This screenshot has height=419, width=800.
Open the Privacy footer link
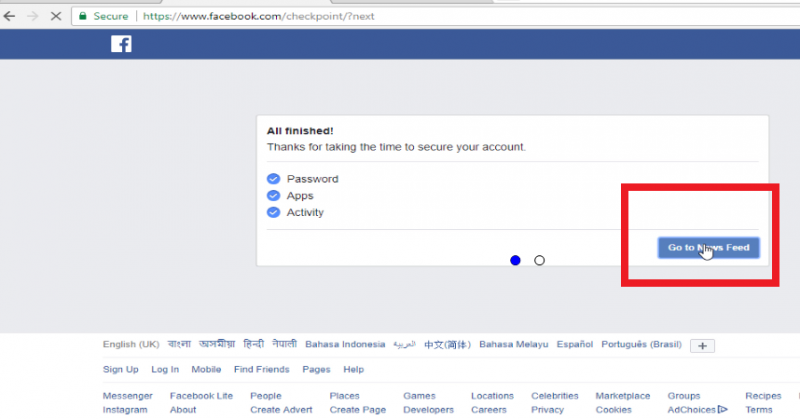[547, 409]
